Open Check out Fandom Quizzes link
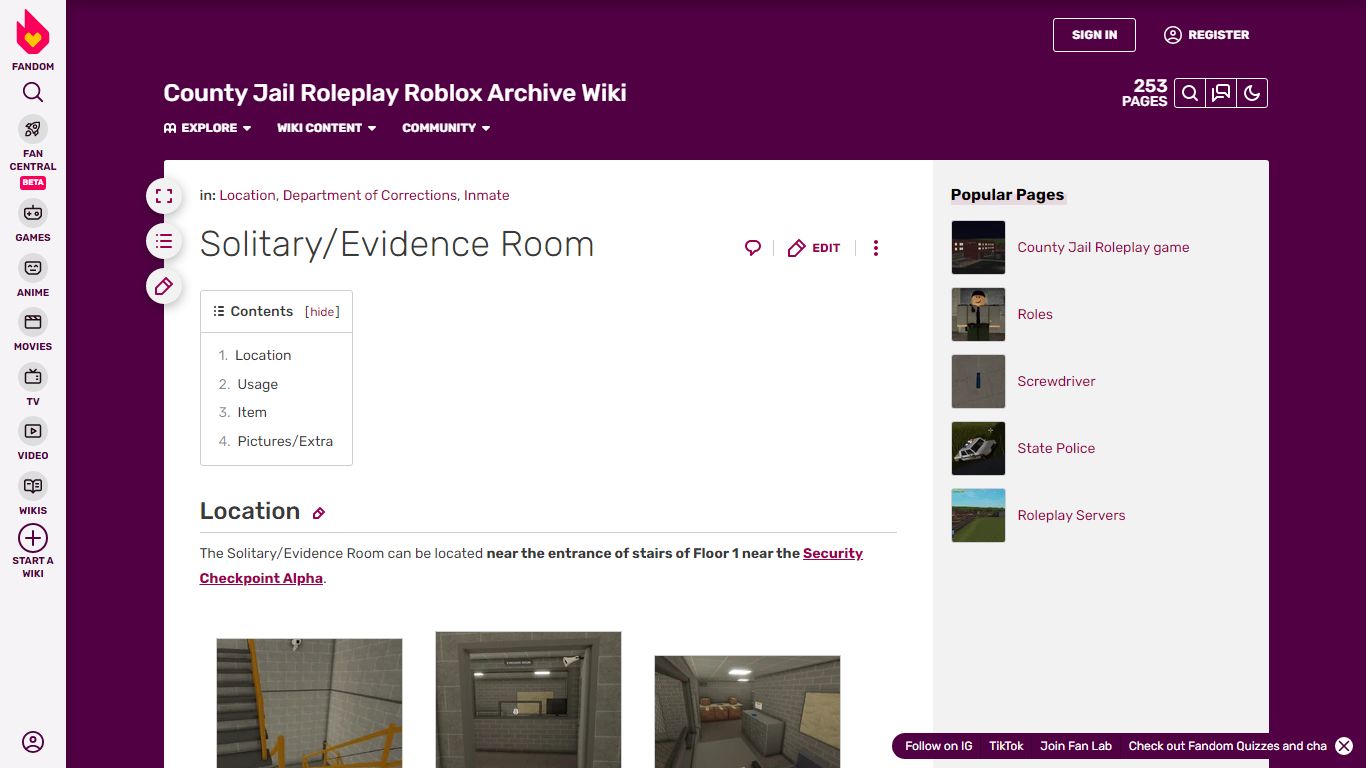This screenshot has height=768, width=1366. (1227, 746)
